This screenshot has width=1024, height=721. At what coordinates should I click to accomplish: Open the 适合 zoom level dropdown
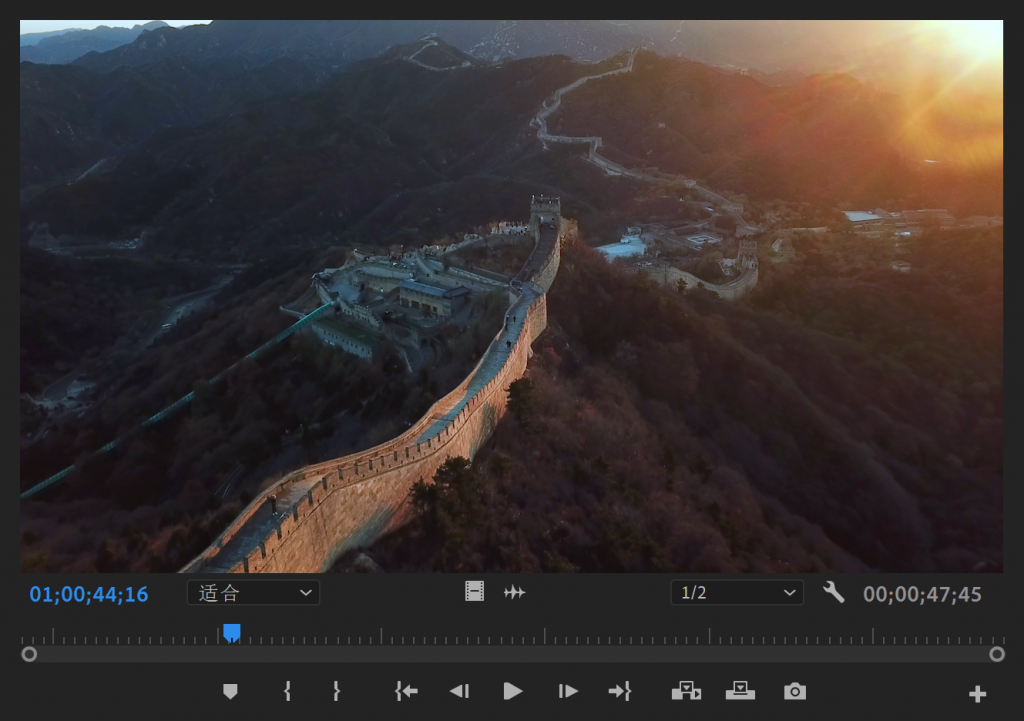[253, 593]
